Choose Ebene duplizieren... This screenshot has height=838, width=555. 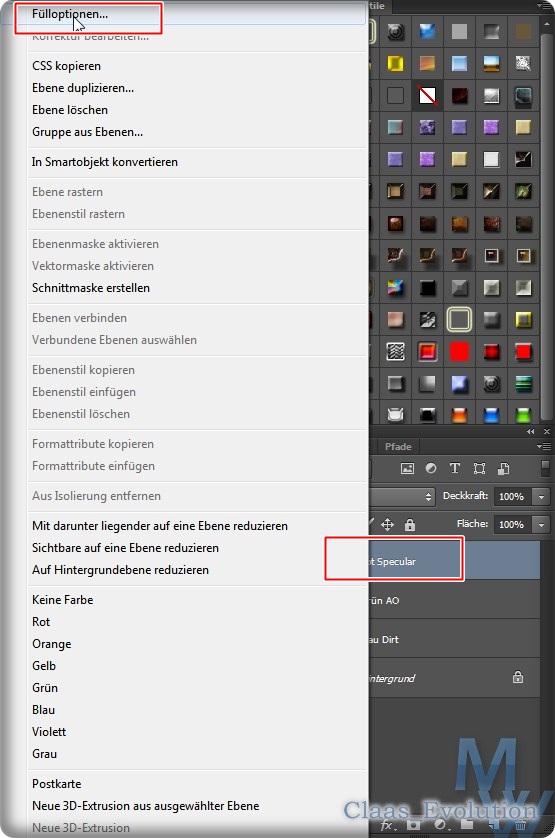(83, 88)
